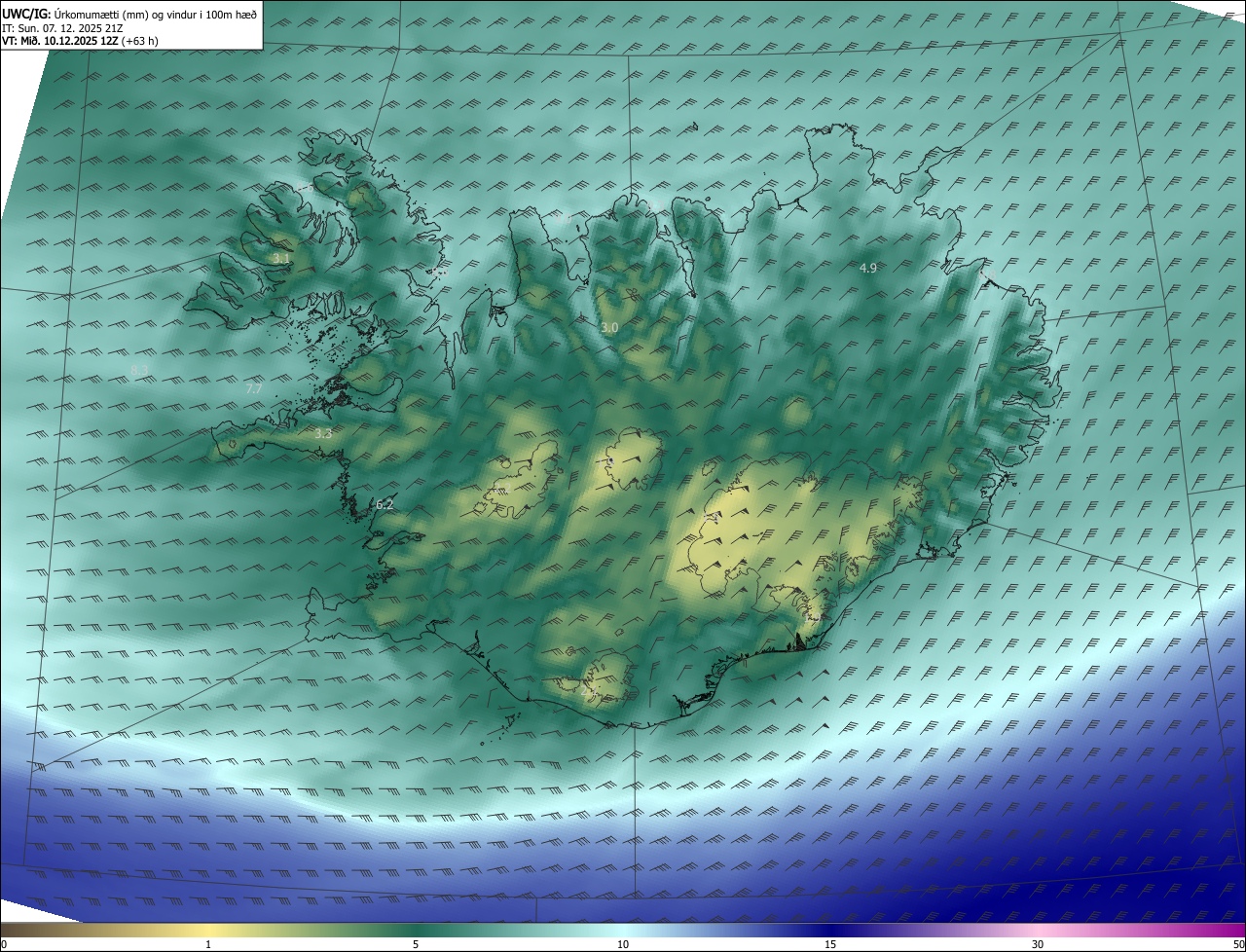Click the '15' tick label on the color scale

tap(830, 944)
